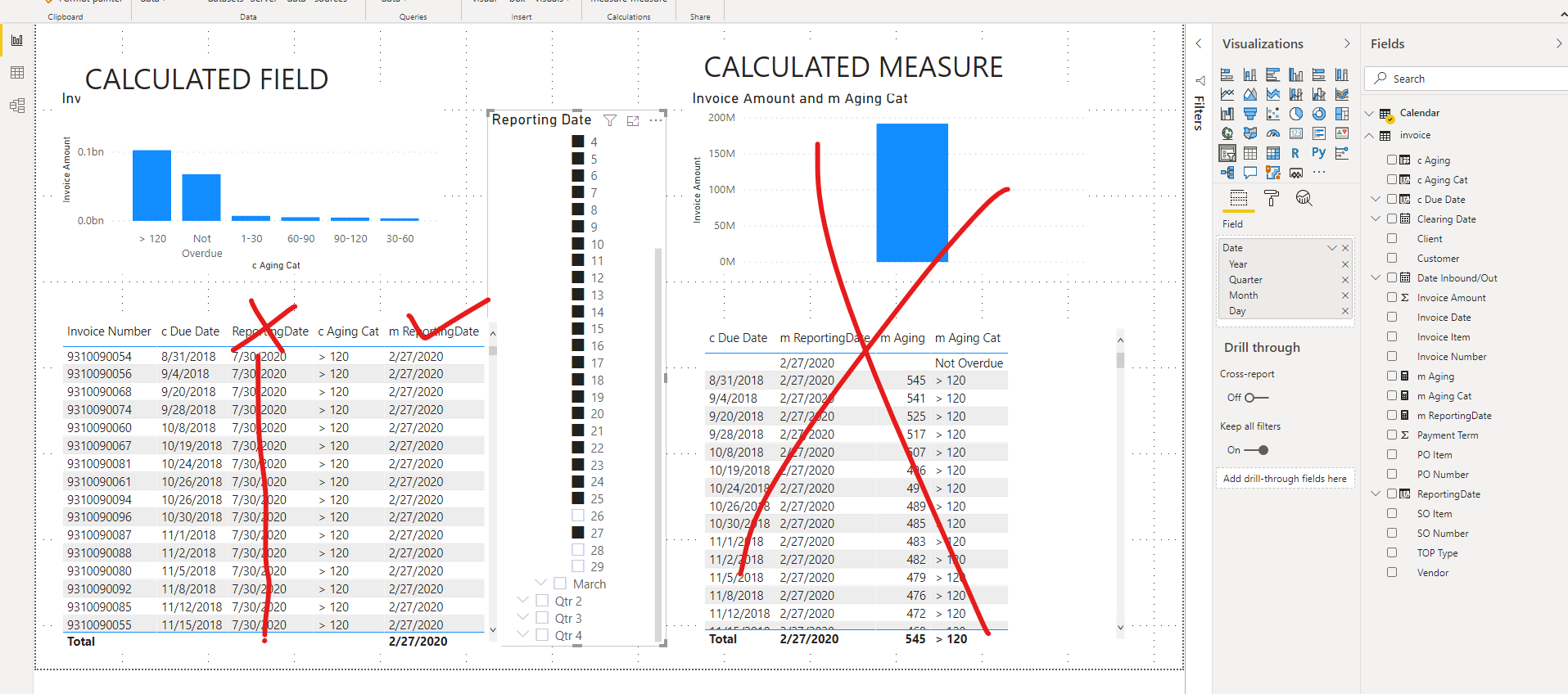Select the Card (123) visualization

1296,133
